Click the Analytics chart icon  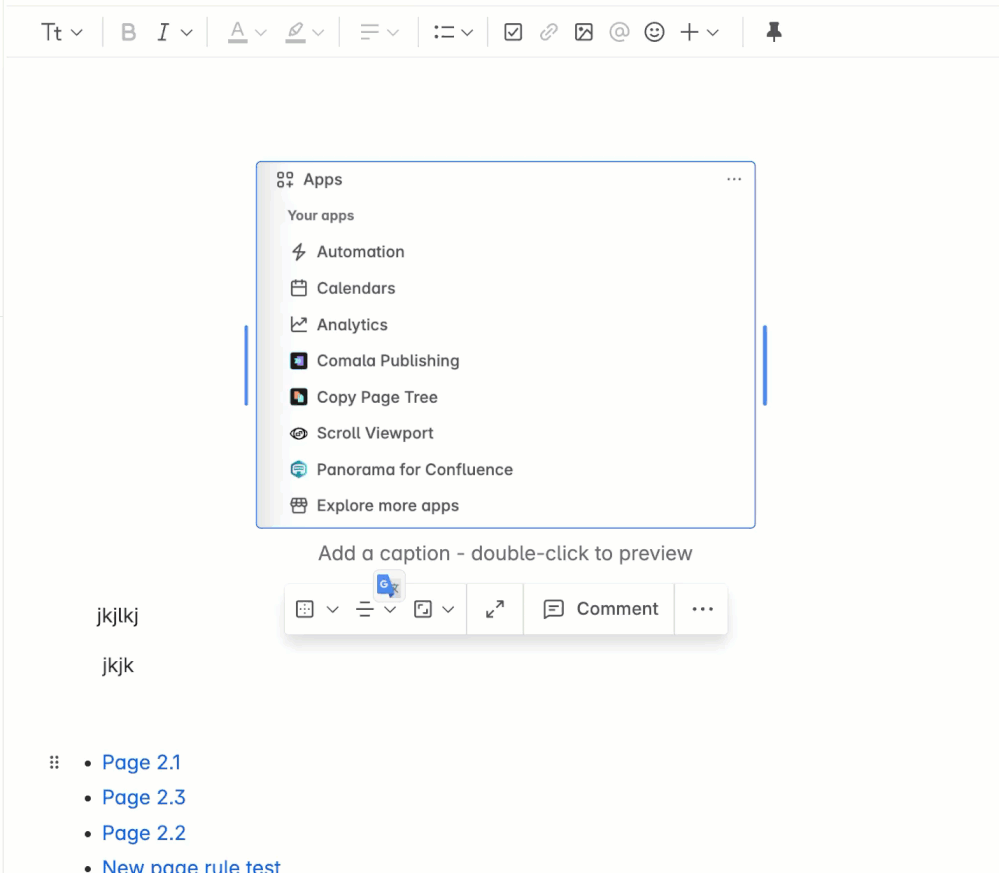pyautogui.click(x=299, y=324)
